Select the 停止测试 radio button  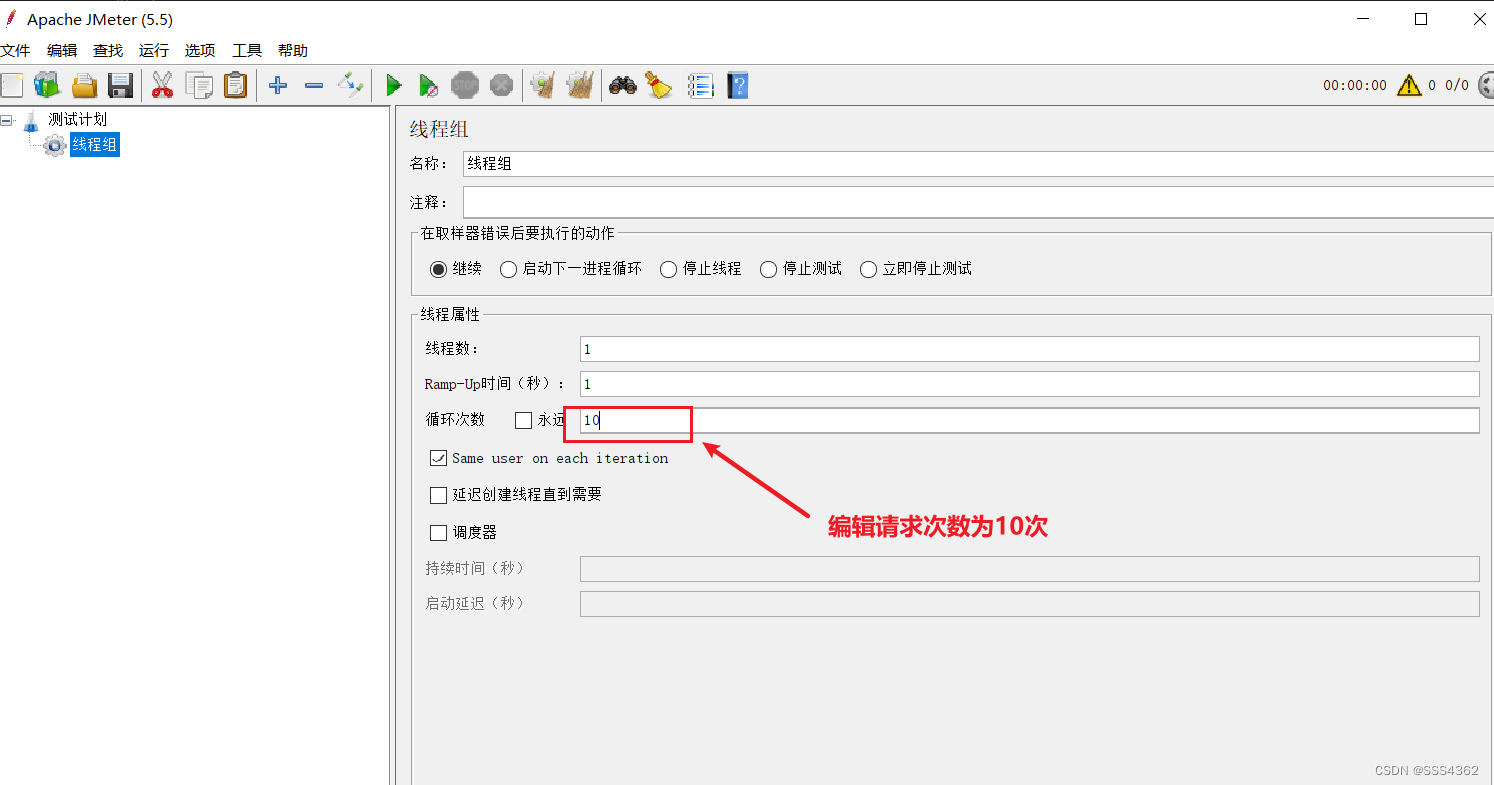click(768, 269)
